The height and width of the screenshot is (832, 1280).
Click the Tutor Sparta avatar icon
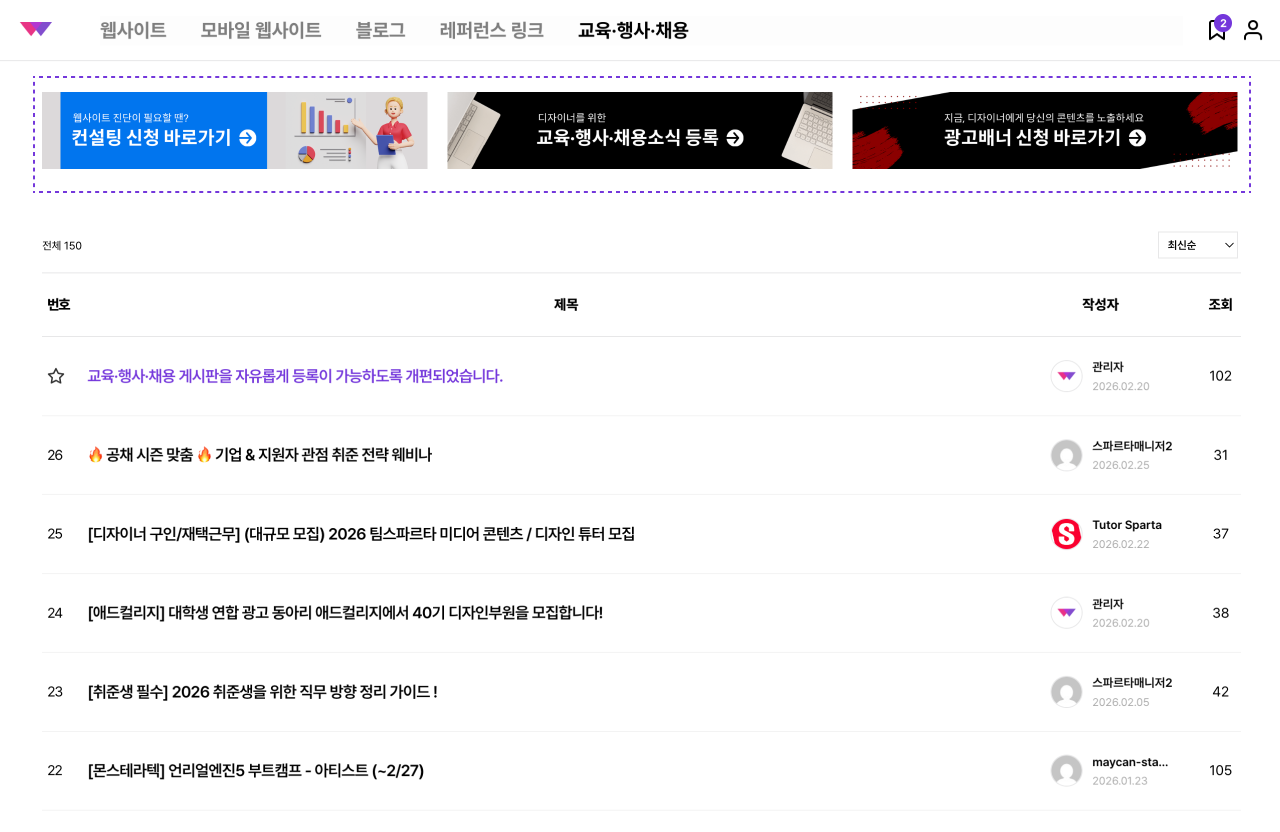1066,534
